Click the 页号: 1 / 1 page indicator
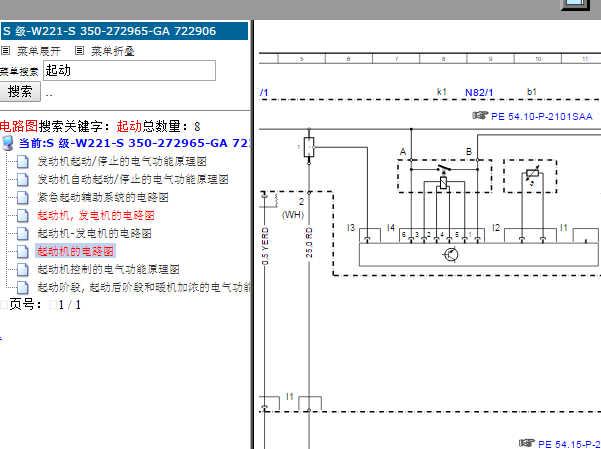 (45, 305)
